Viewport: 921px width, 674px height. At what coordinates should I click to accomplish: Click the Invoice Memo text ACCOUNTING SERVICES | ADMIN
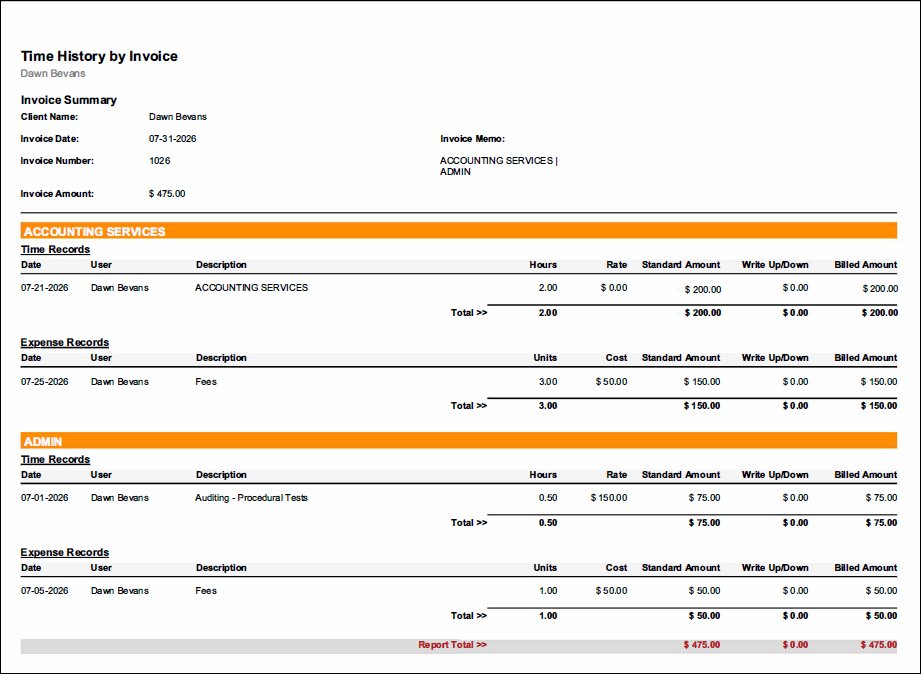pos(499,166)
